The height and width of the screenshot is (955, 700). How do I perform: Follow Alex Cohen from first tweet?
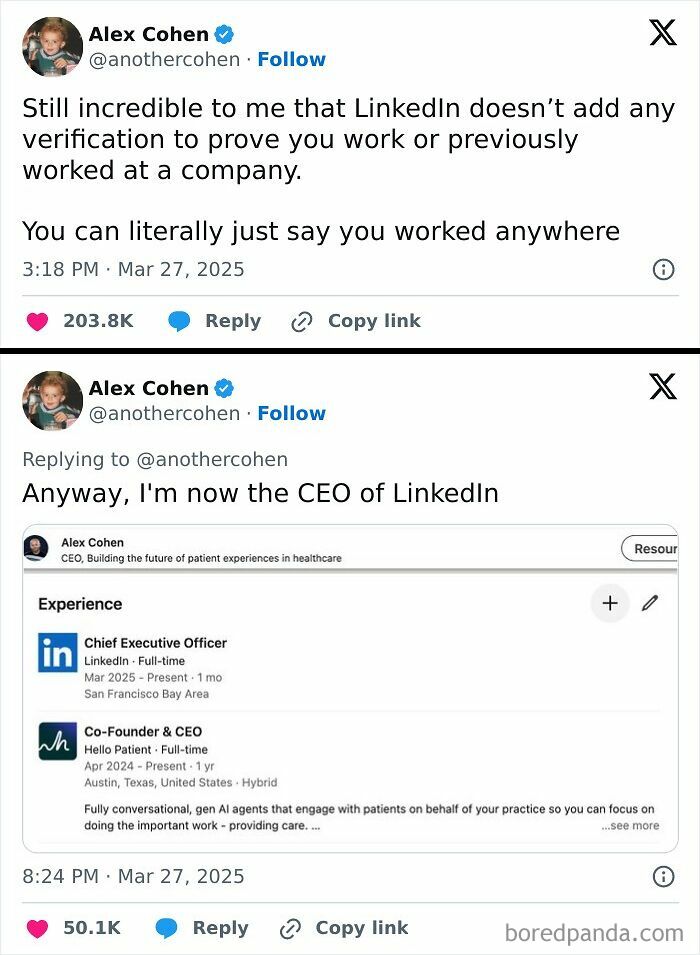tap(291, 59)
